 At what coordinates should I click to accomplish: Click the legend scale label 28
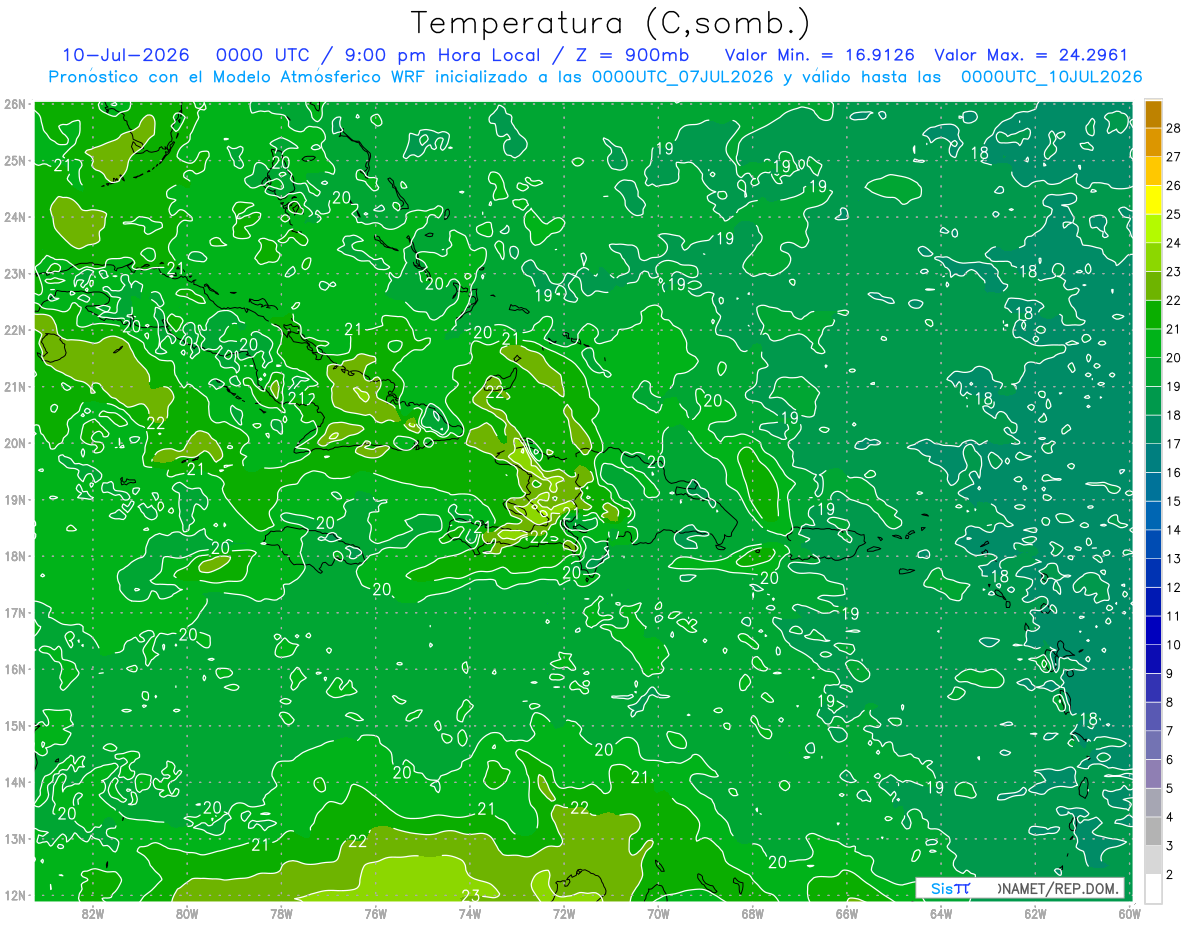click(x=1174, y=127)
